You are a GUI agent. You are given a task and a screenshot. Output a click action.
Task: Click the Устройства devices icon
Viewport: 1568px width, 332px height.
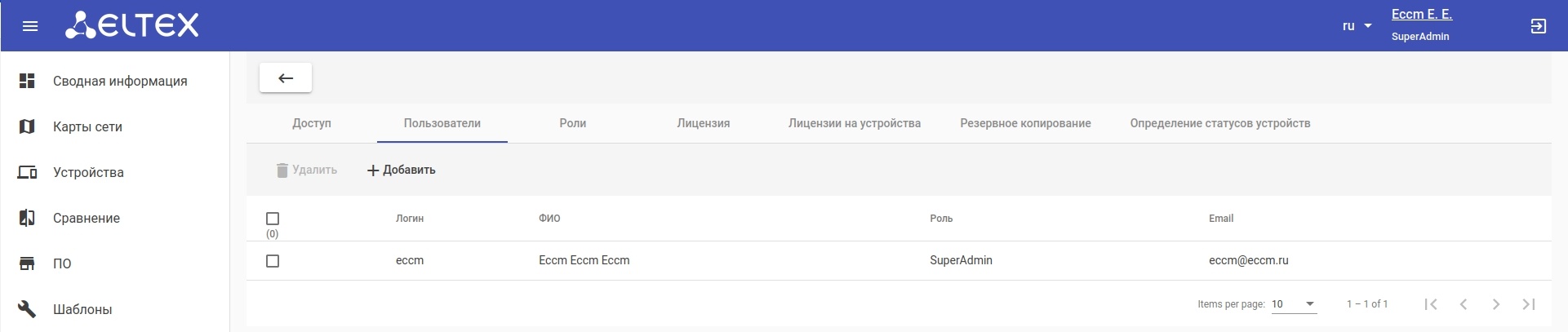[27, 172]
